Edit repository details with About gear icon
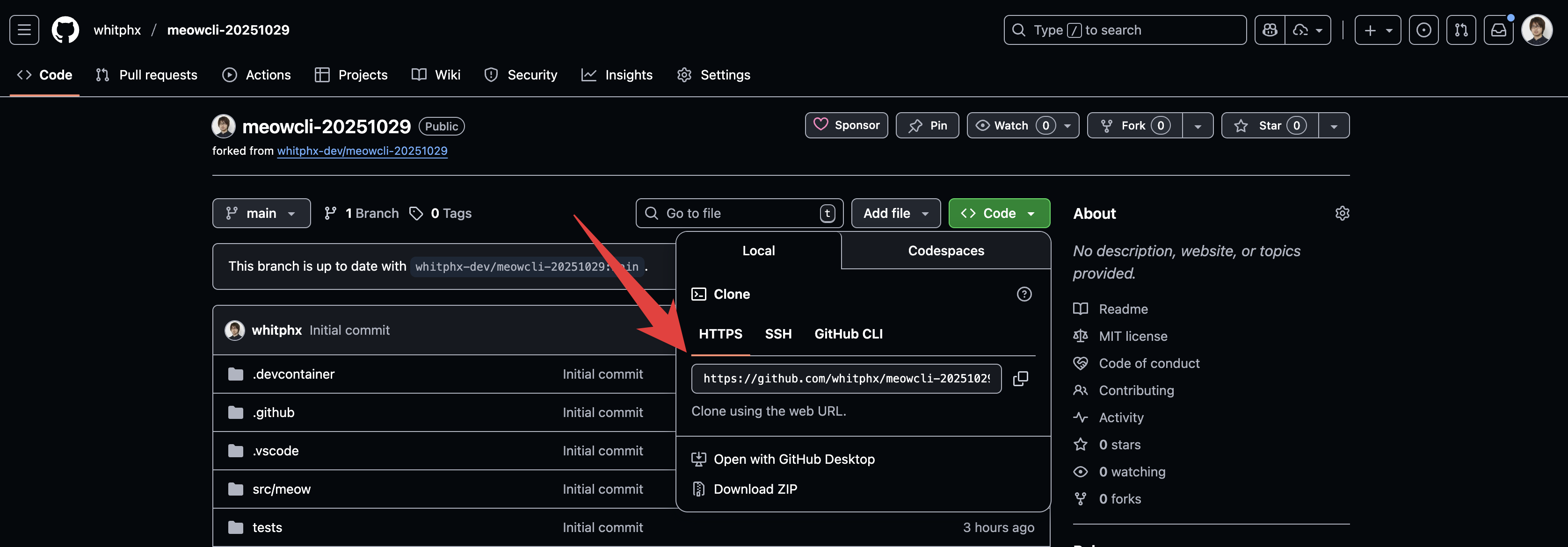 (1342, 214)
